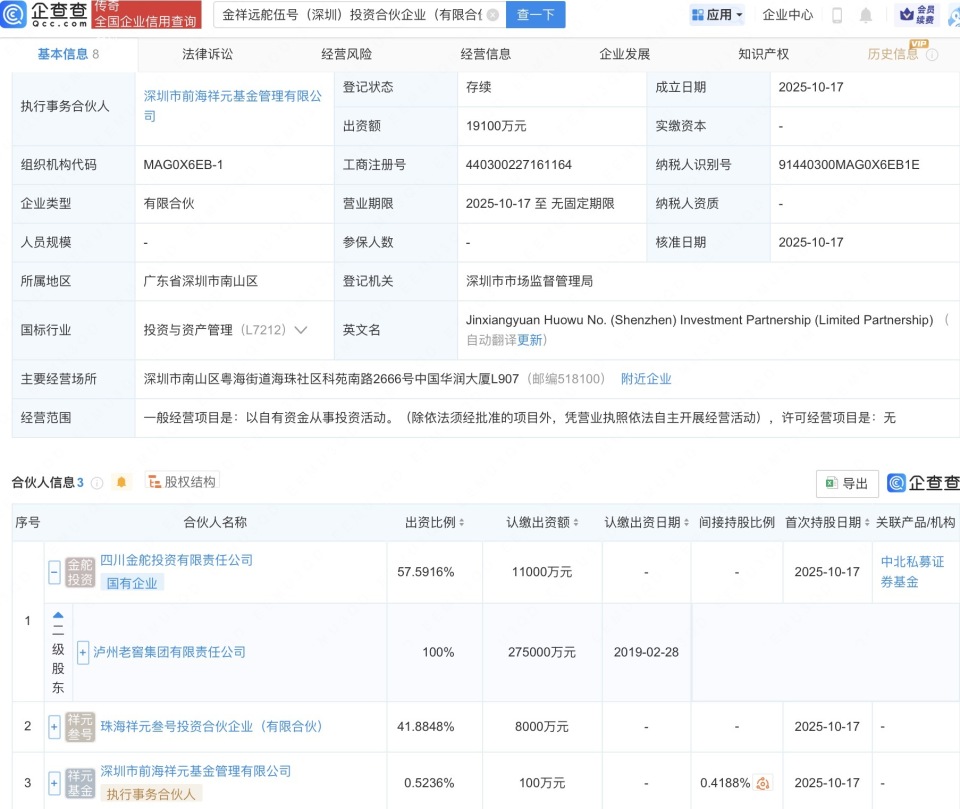Image resolution: width=960 pixels, height=809 pixels.
Task: Open 企业中心 in the header
Action: (x=785, y=15)
